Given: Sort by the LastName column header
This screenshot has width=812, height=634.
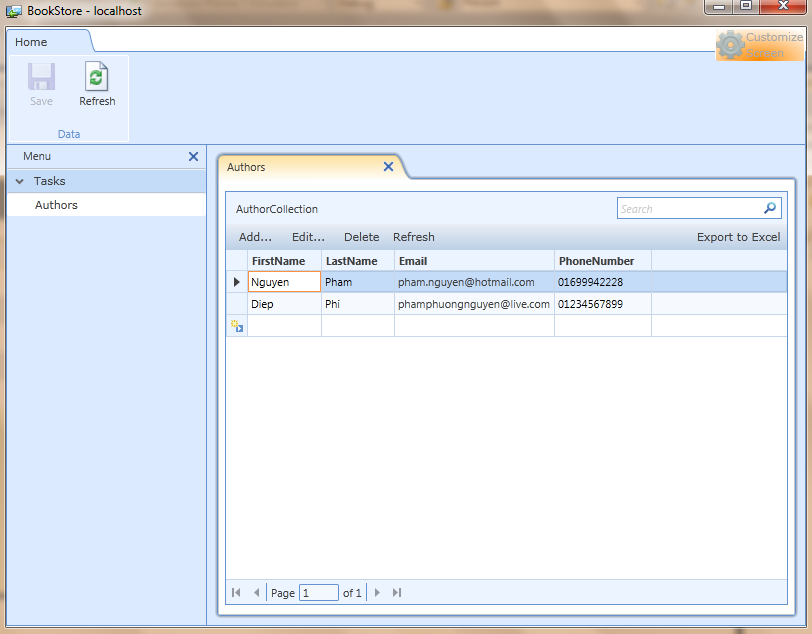Looking at the screenshot, I should (x=352, y=261).
